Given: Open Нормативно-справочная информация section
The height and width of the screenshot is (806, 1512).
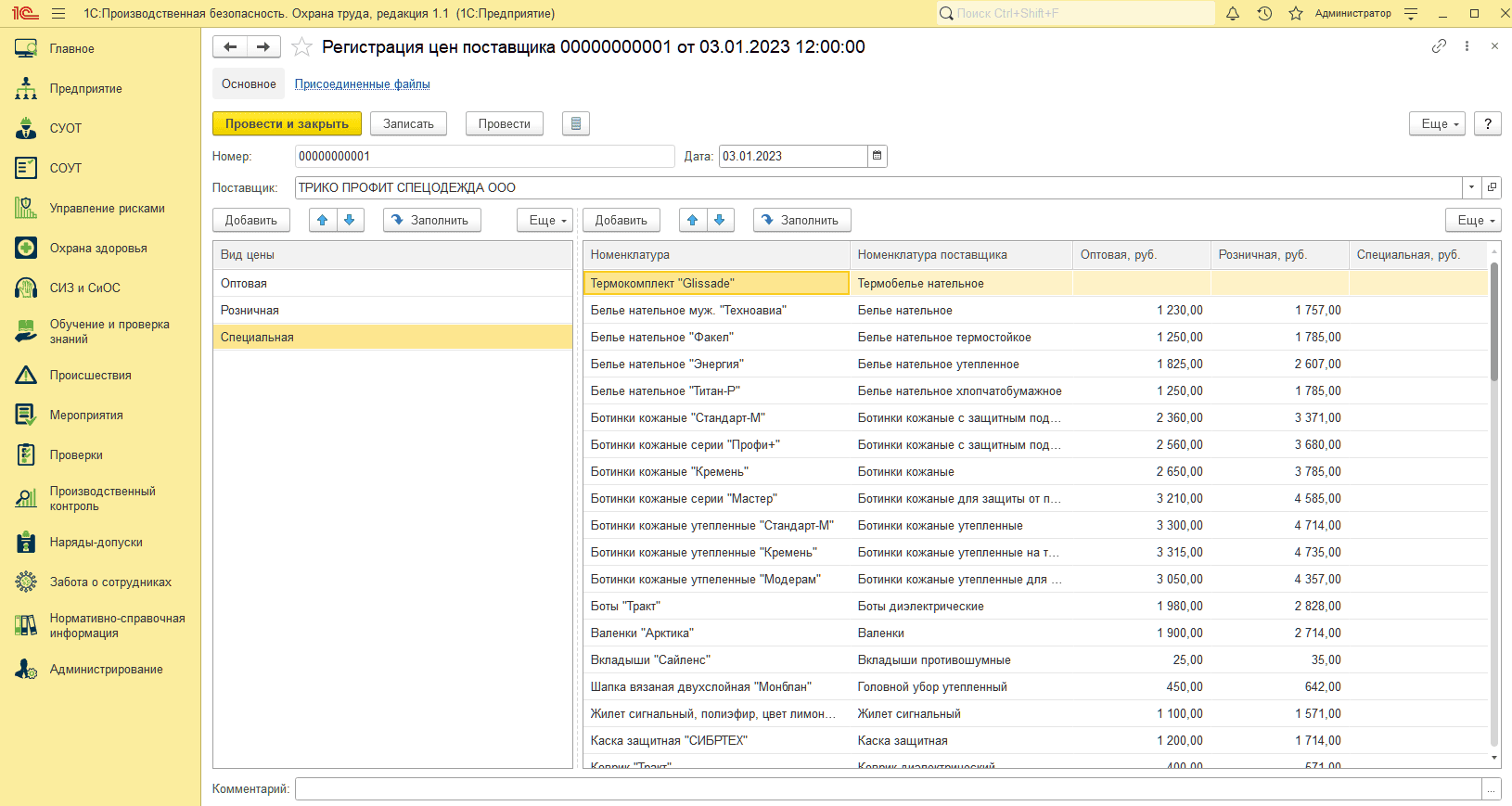Looking at the screenshot, I should coord(100,625).
